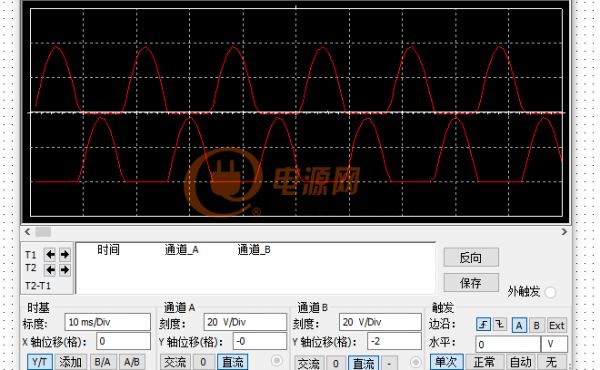Click the 通道_A column header
Screen dimensions: 600x370
pyautogui.click(x=181, y=250)
